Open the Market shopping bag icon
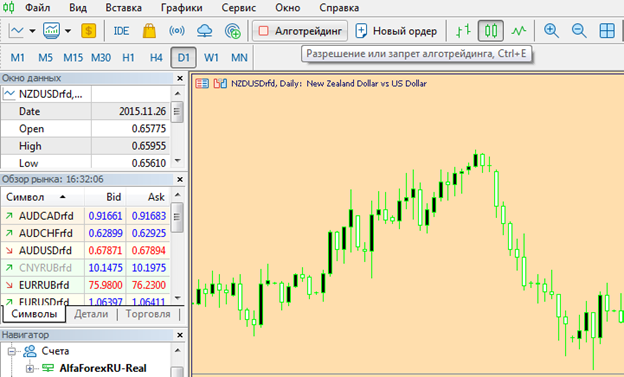 click(149, 31)
